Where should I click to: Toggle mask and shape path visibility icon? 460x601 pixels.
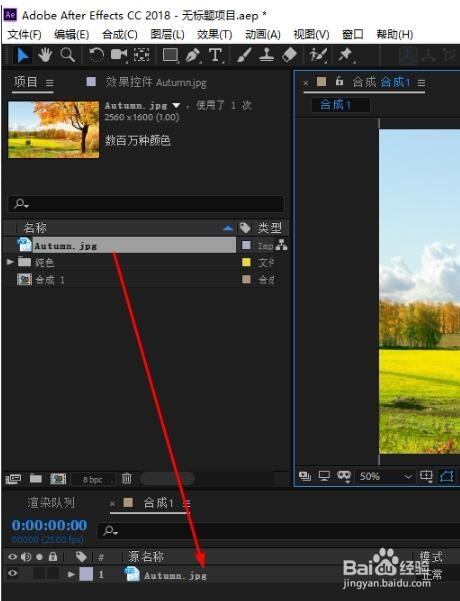click(344, 476)
